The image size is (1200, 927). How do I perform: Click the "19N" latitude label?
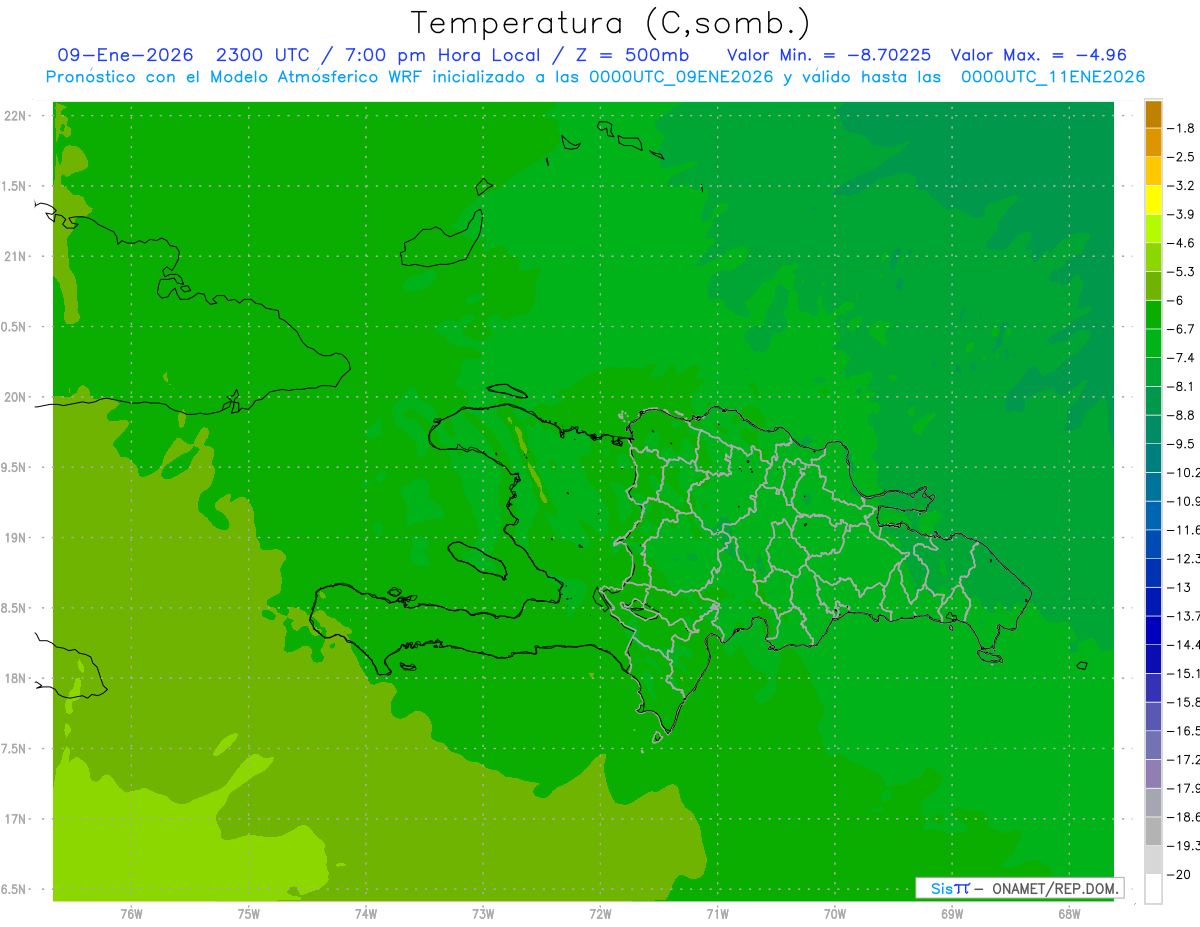click(x=15, y=538)
